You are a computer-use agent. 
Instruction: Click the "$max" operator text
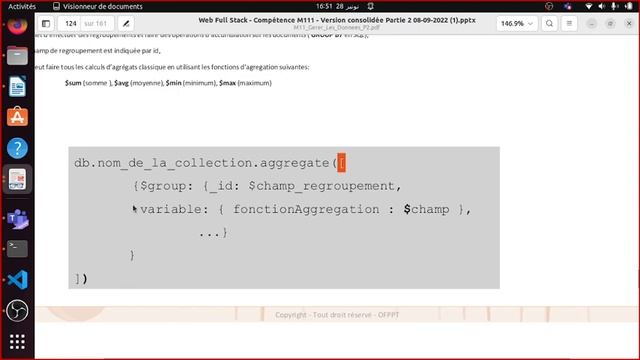coord(227,83)
